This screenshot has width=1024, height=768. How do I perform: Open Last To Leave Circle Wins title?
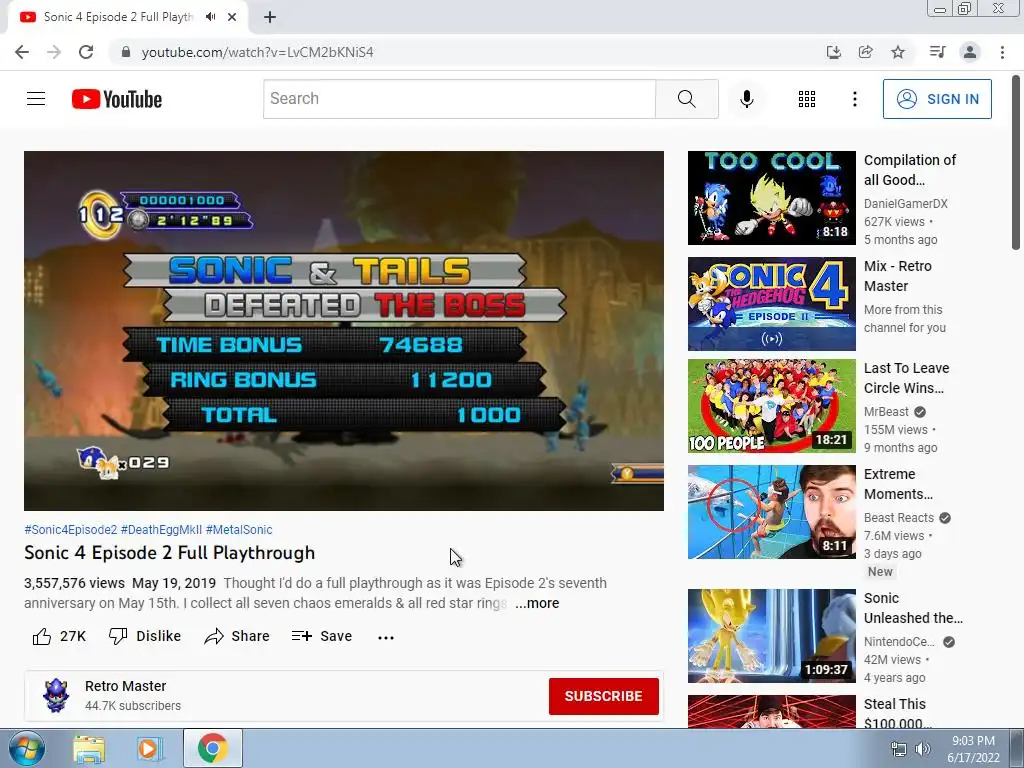[x=906, y=378]
